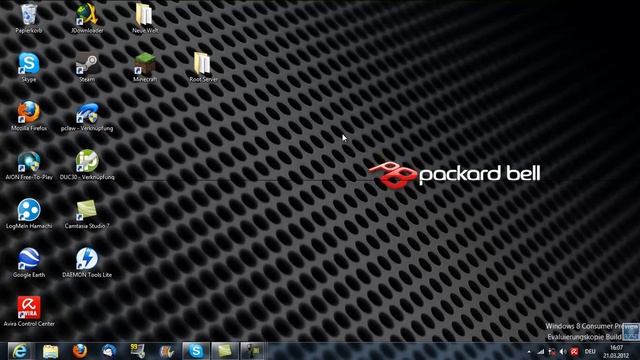Select the LogMeIn Hamachi desktop icon
This screenshot has height=360, width=640.
click(29, 214)
